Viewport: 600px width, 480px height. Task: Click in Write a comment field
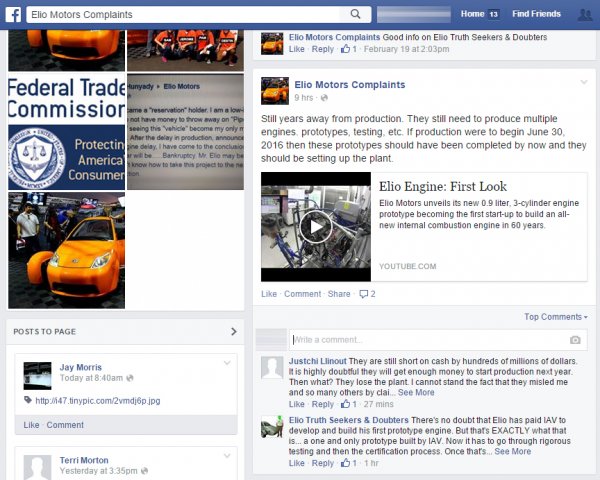(x=438, y=340)
